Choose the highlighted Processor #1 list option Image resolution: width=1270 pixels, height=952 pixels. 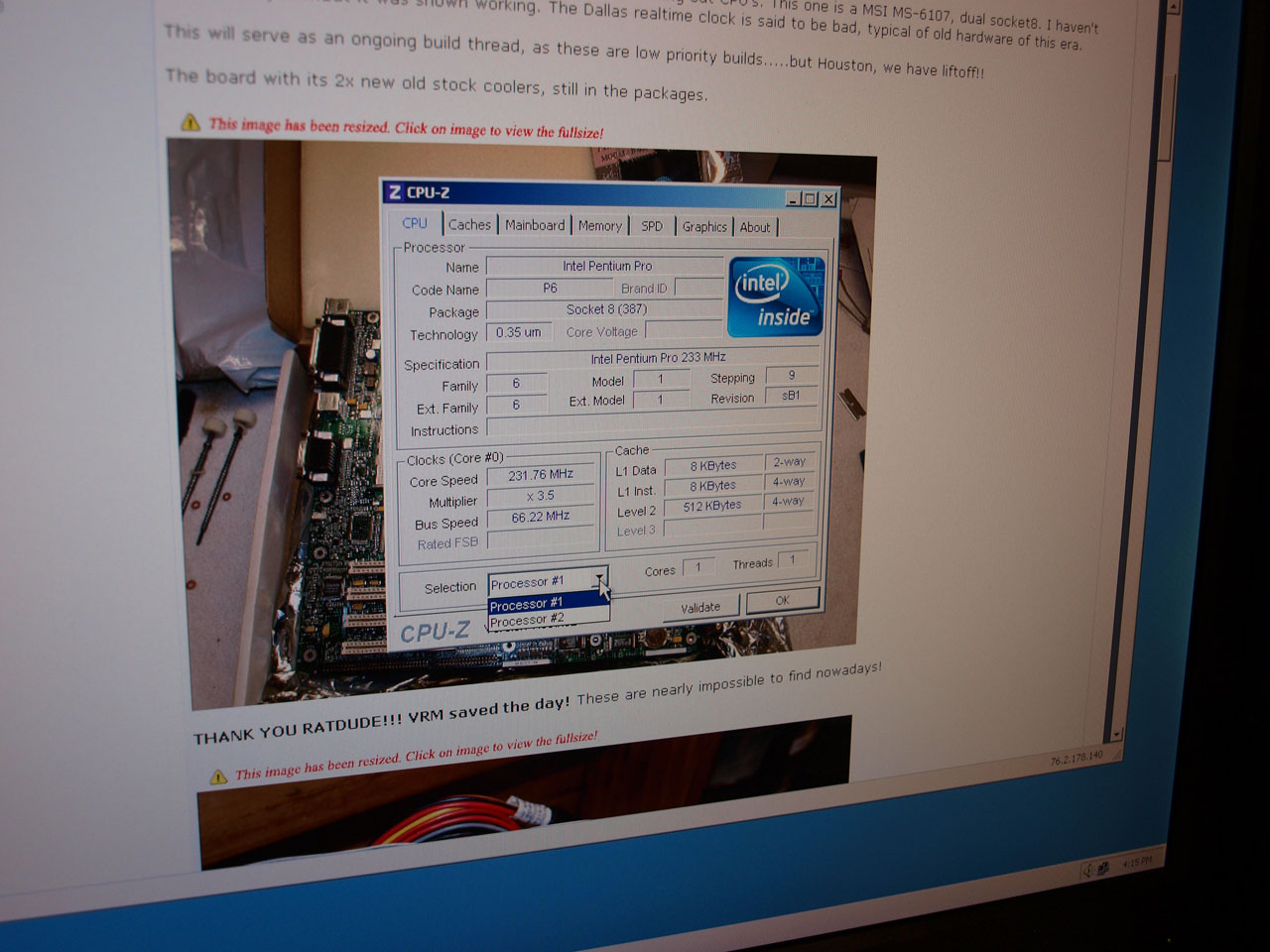coord(549,603)
